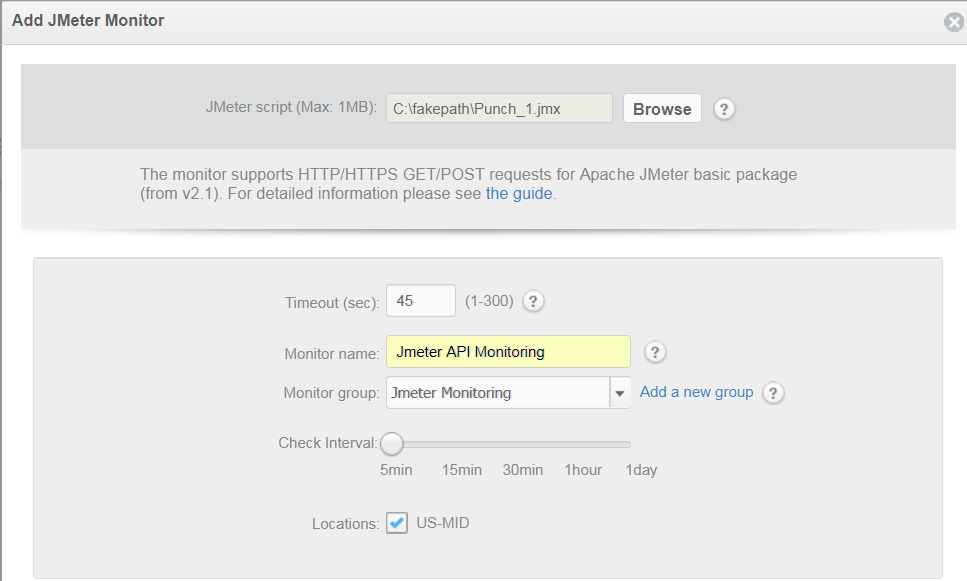967x581 pixels.
Task: Set check interval to 15min on slider
Action: (x=462, y=444)
